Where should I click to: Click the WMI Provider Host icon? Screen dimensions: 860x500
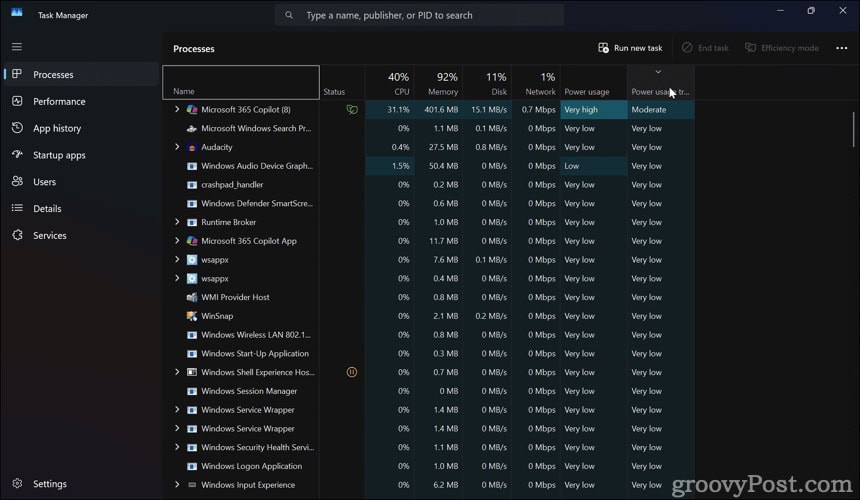tap(191, 297)
